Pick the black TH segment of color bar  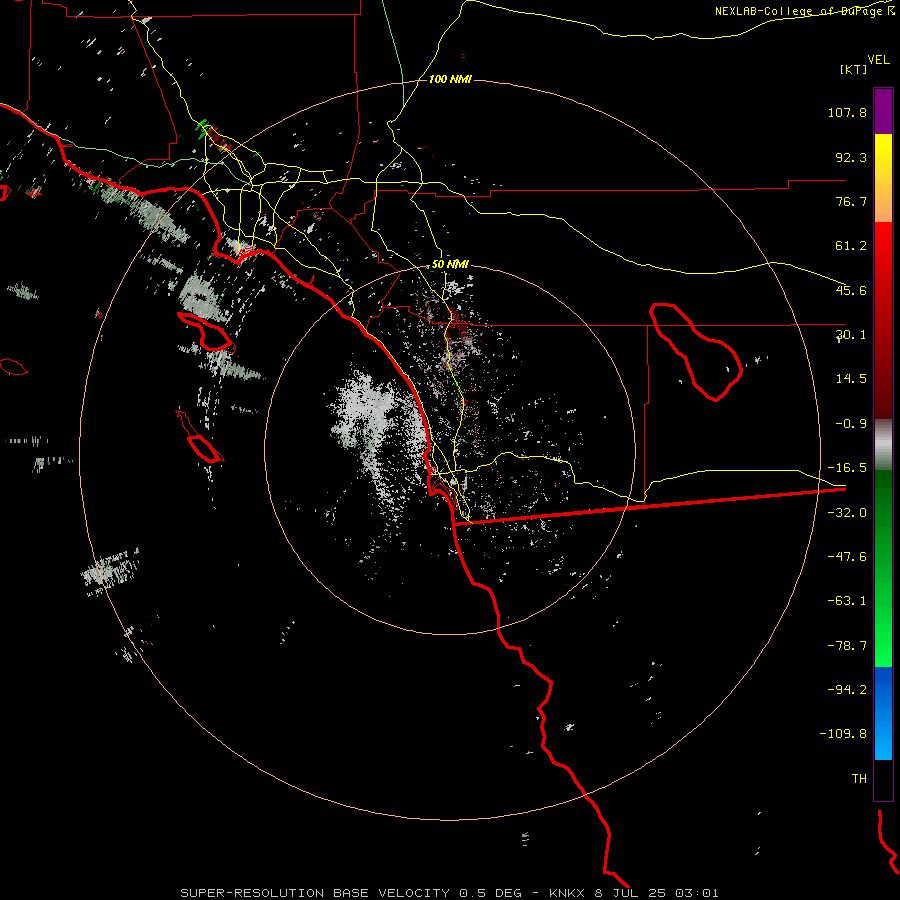click(x=883, y=780)
